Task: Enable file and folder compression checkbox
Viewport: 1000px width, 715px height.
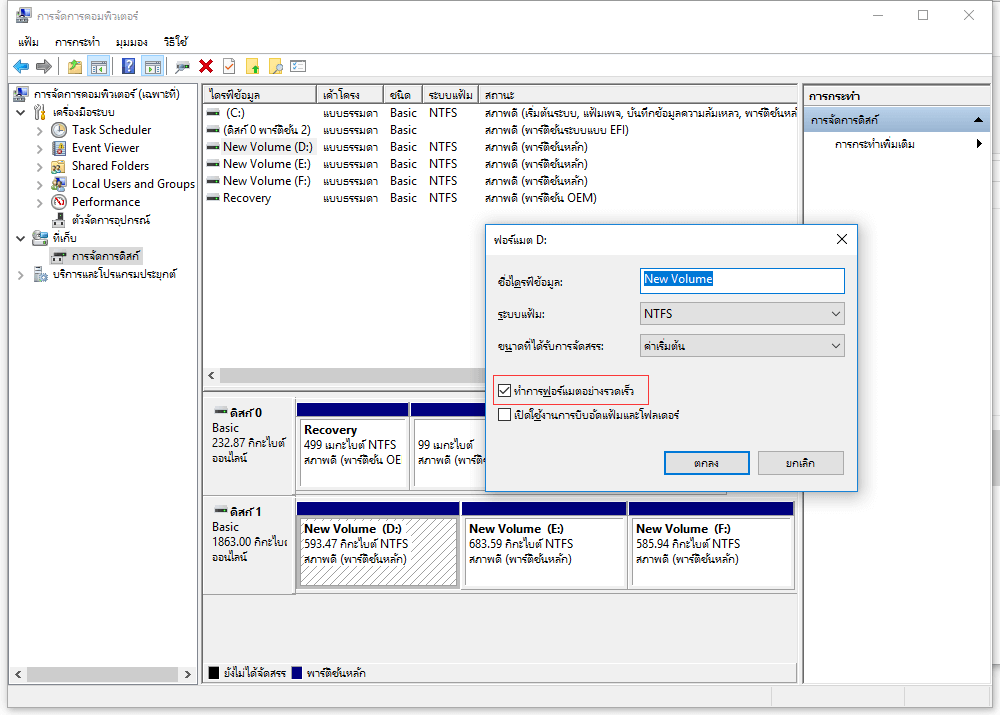Action: [x=505, y=414]
